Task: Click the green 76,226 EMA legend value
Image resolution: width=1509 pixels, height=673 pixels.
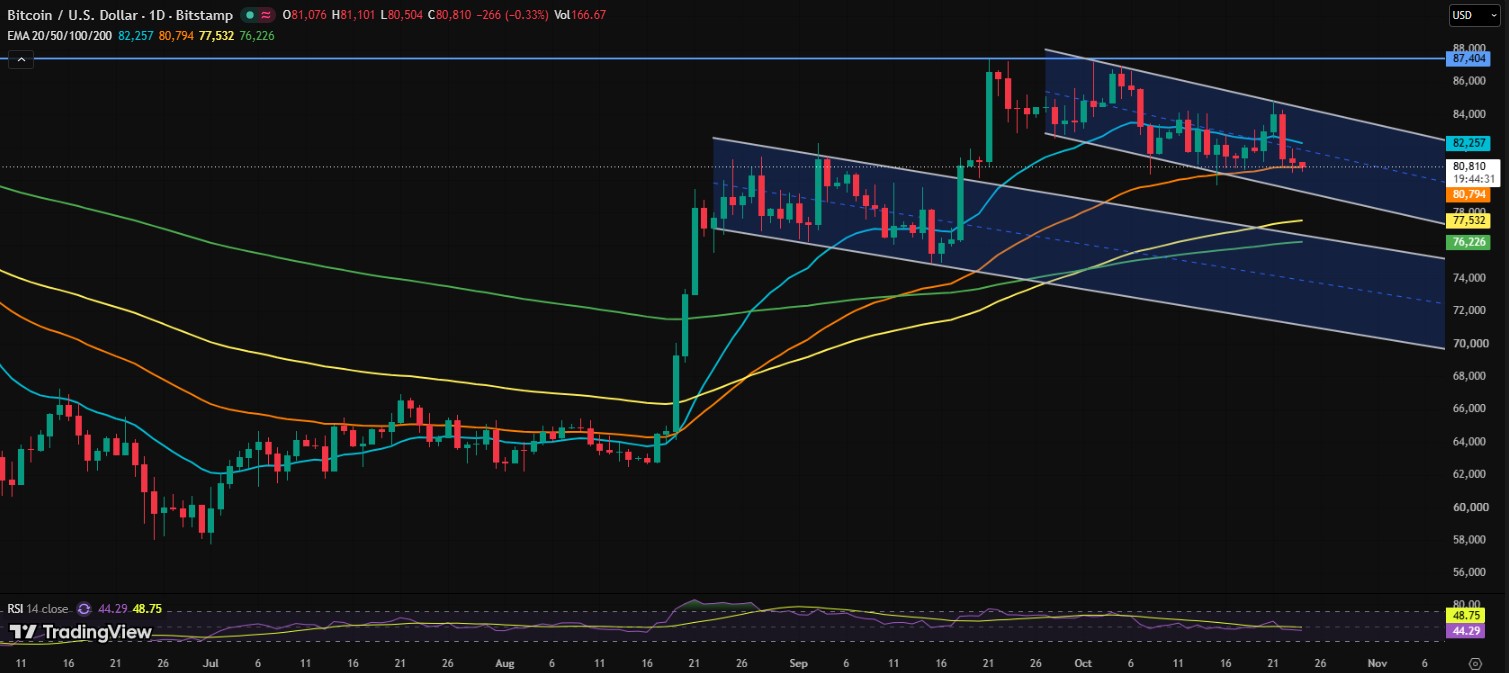Action: click(257, 35)
